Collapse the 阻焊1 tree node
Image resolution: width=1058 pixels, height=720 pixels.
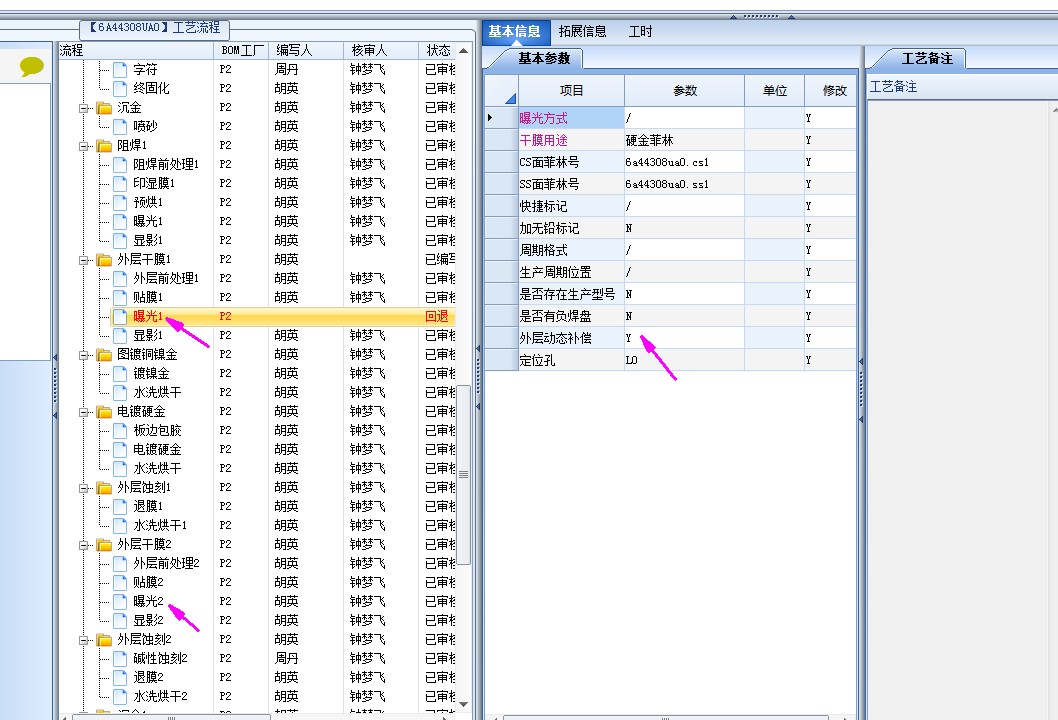tap(84, 146)
